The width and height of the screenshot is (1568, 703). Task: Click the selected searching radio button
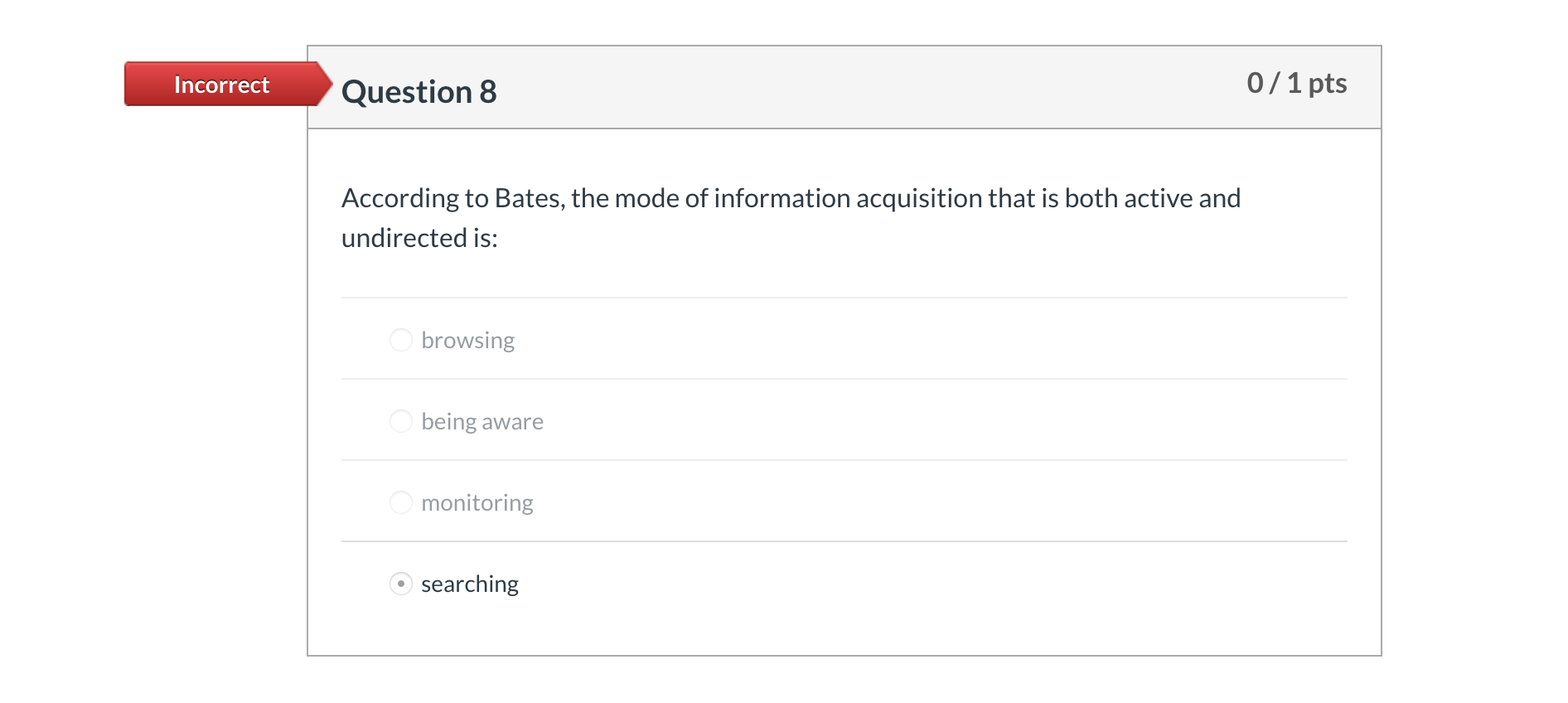(x=401, y=584)
